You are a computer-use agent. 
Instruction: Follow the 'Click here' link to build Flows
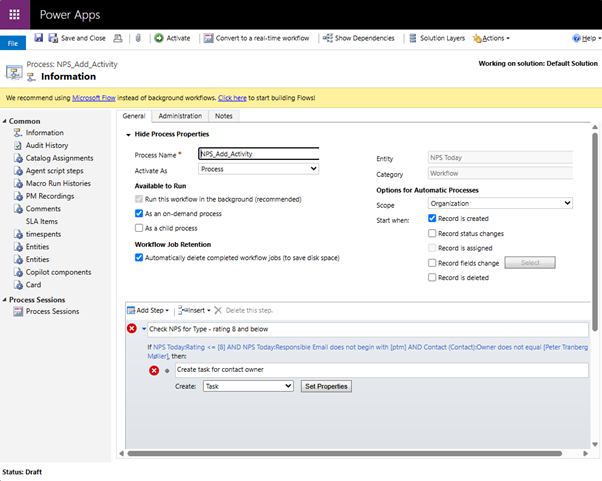[x=232, y=98]
